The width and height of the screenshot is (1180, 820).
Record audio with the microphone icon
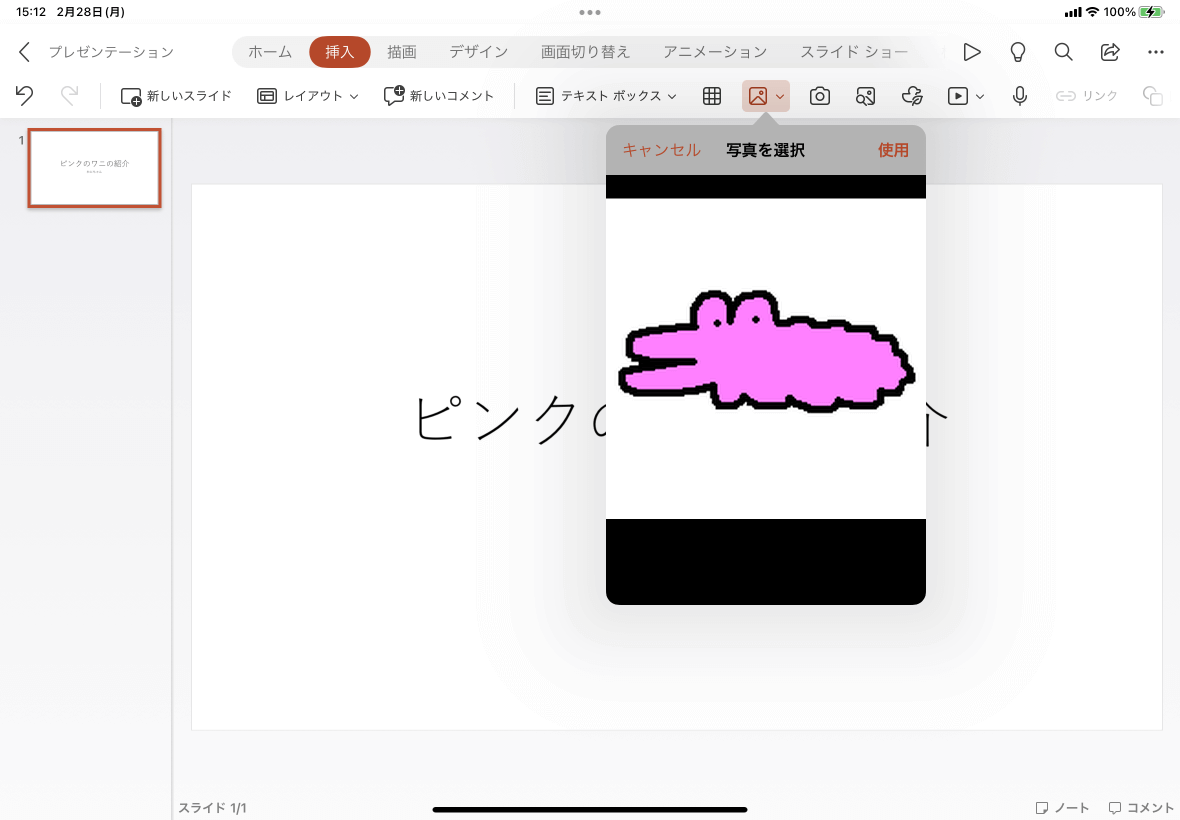(x=1019, y=95)
